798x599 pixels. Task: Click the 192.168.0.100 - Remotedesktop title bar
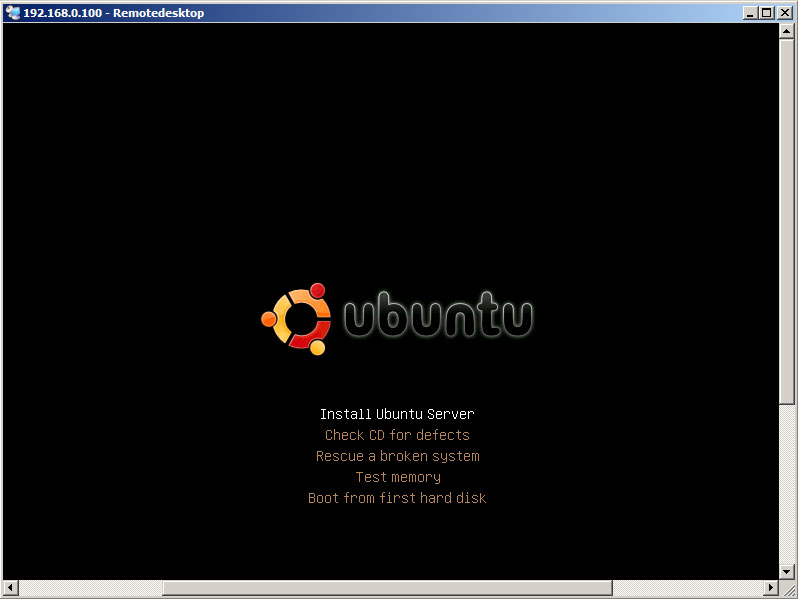pyautogui.click(x=397, y=13)
